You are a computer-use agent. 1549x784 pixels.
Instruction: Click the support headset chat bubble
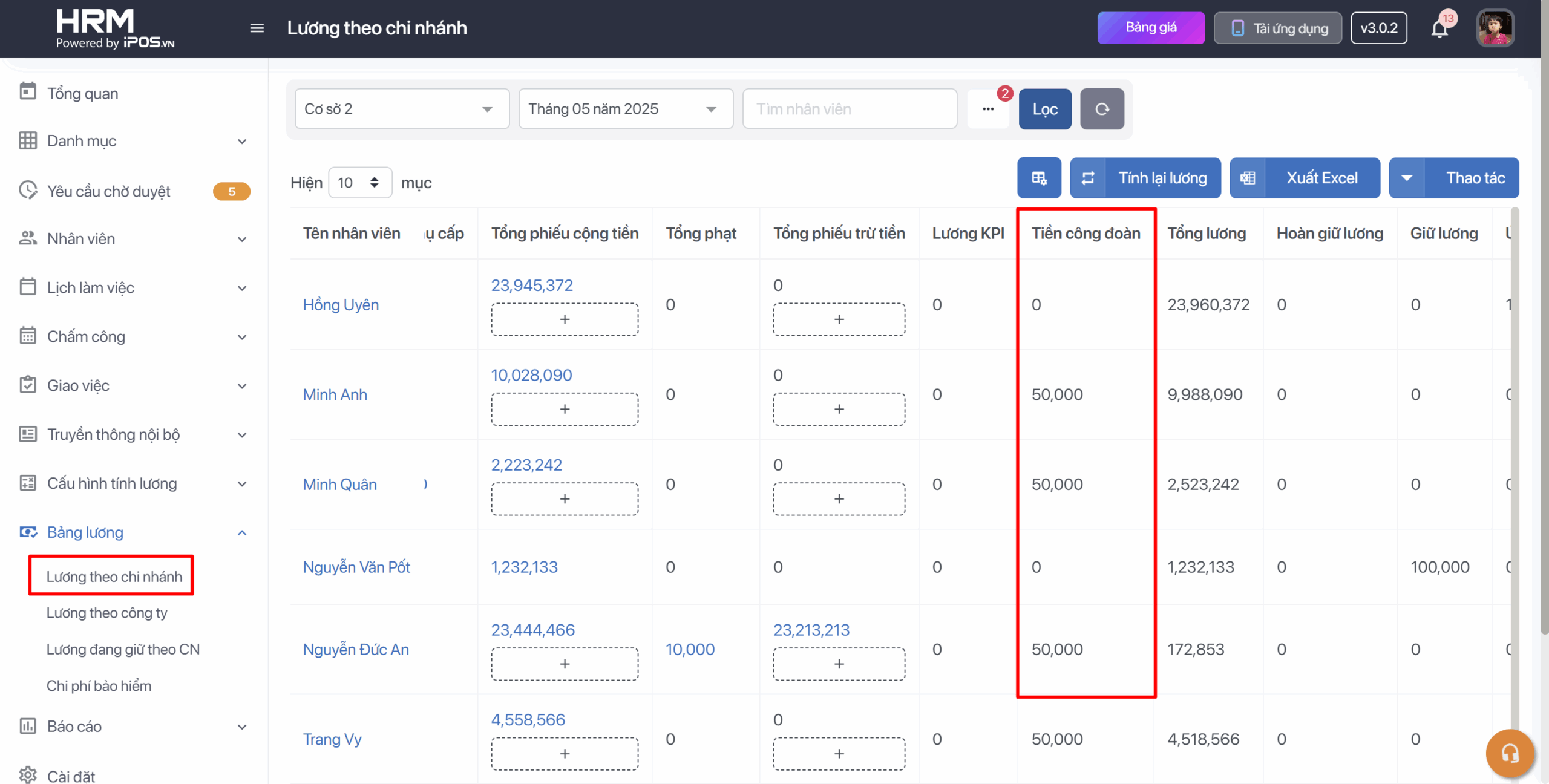pyautogui.click(x=1509, y=753)
